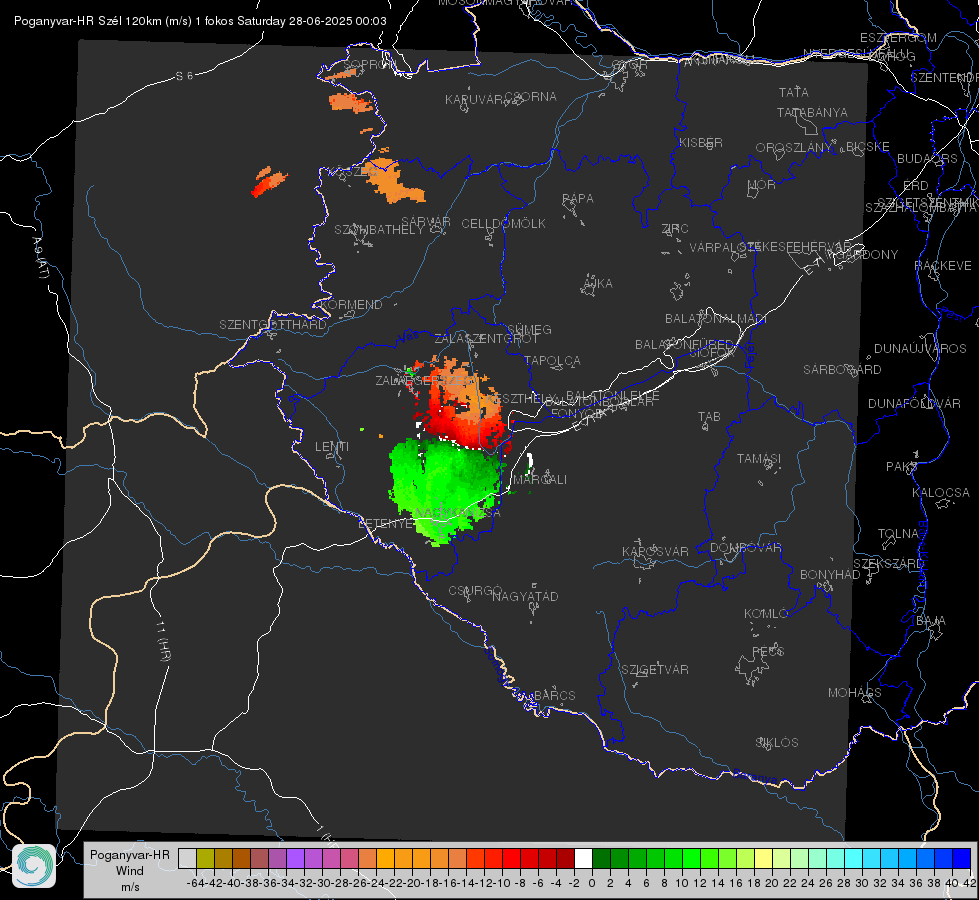Pick the gray swatch at the legend's left end
979x900 pixels.
tap(187, 858)
